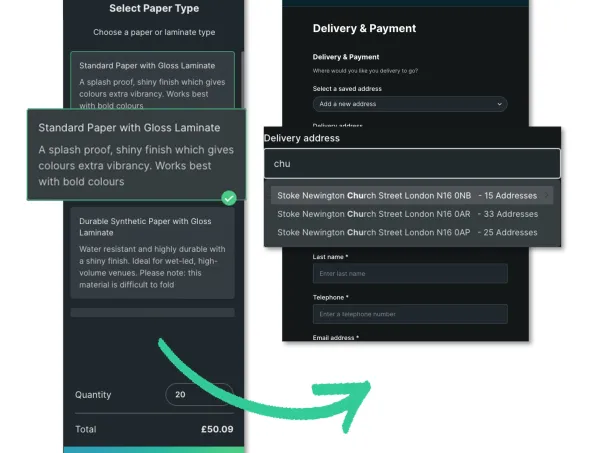Pick the N16 0NB address suggestion
This screenshot has width=604, height=453.
coord(407,196)
